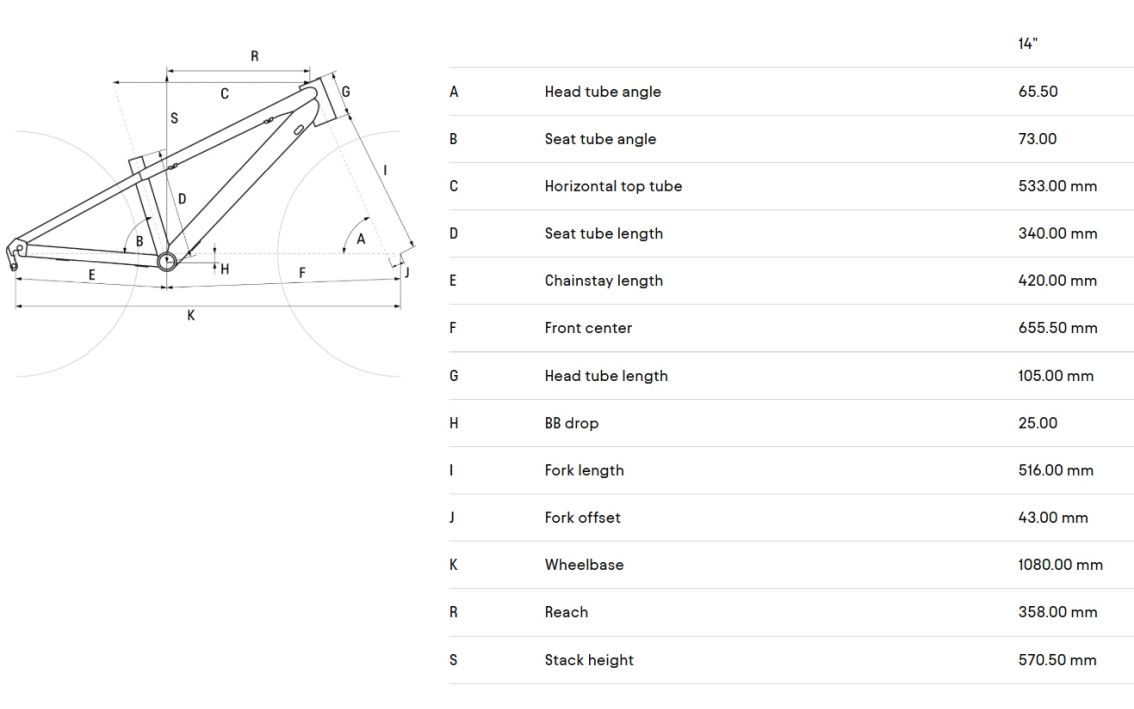The height and width of the screenshot is (709, 1134).
Task: Click the Fork length value 516.00 mm
Action: (x=1057, y=470)
